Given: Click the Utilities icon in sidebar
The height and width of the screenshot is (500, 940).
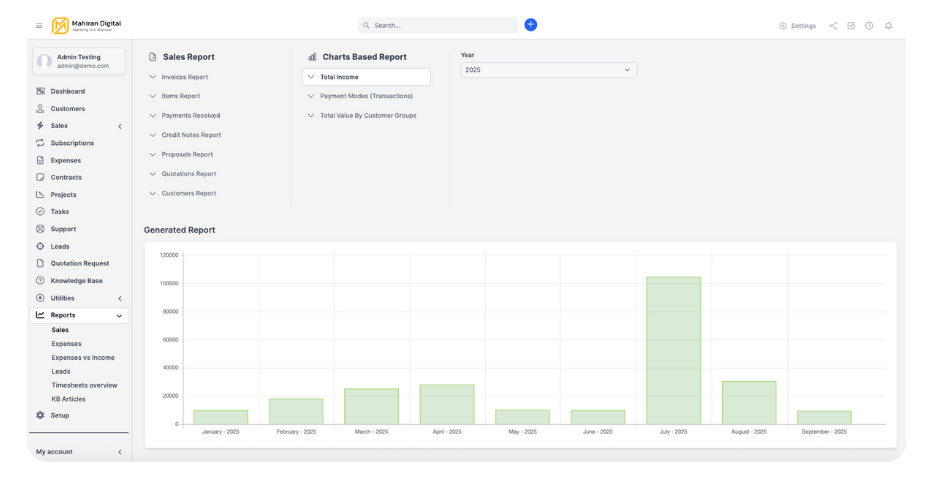Looking at the screenshot, I should point(40,298).
